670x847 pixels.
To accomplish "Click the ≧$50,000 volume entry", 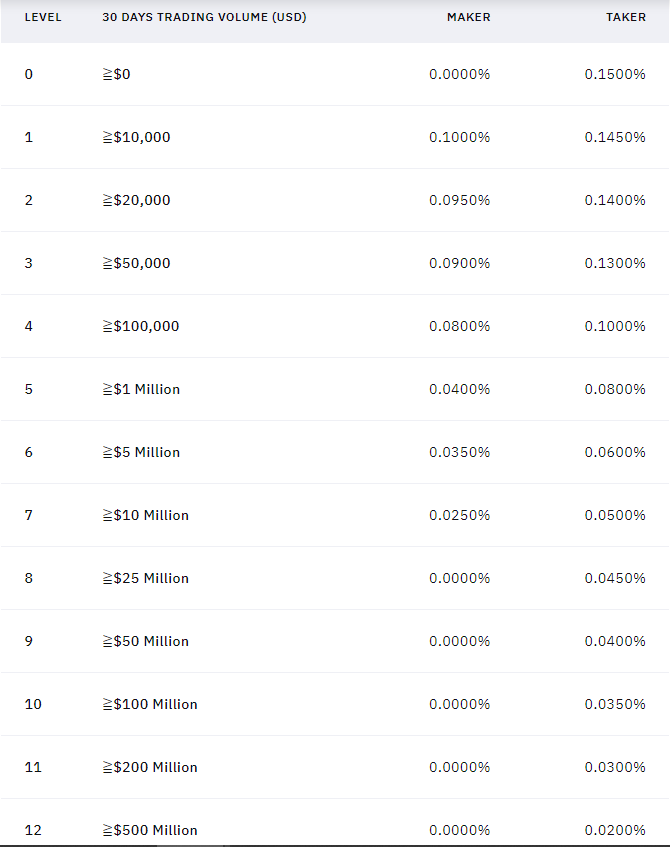I will click(x=136, y=263).
